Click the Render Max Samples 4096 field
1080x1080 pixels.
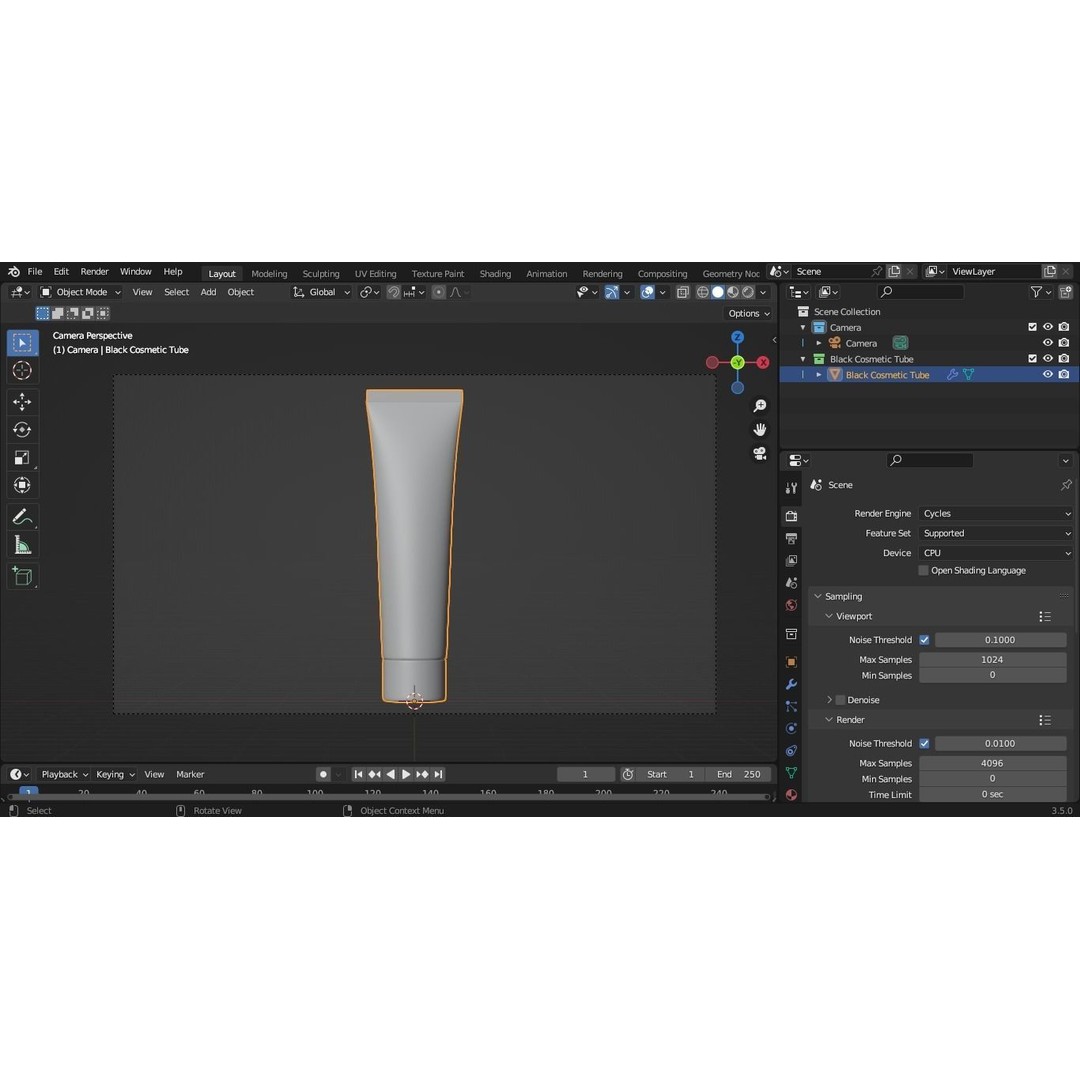click(x=993, y=763)
